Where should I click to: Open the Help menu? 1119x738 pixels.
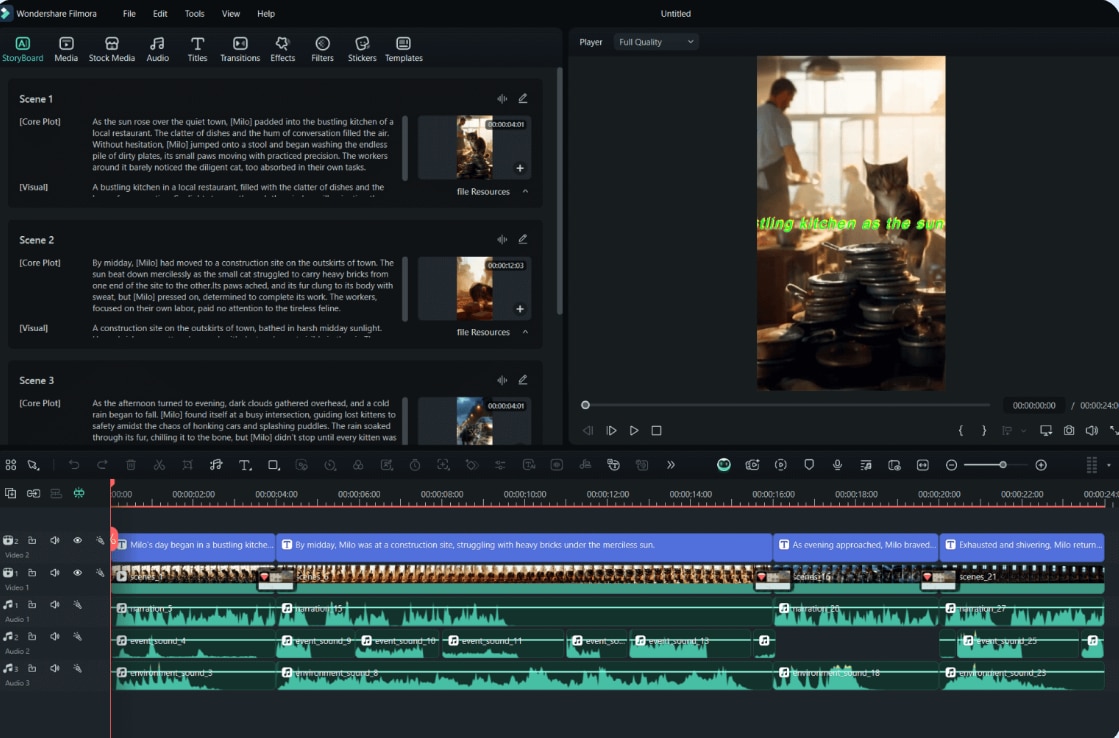(265, 14)
